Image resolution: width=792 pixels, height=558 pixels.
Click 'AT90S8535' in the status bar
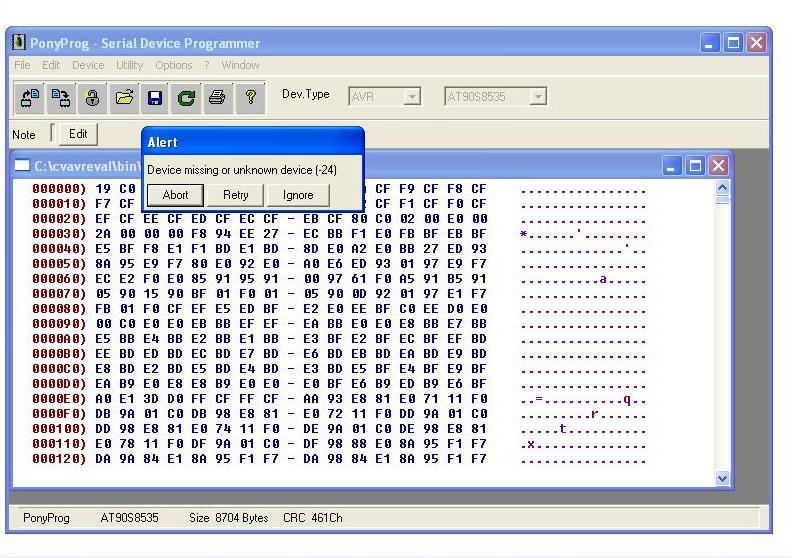point(129,518)
